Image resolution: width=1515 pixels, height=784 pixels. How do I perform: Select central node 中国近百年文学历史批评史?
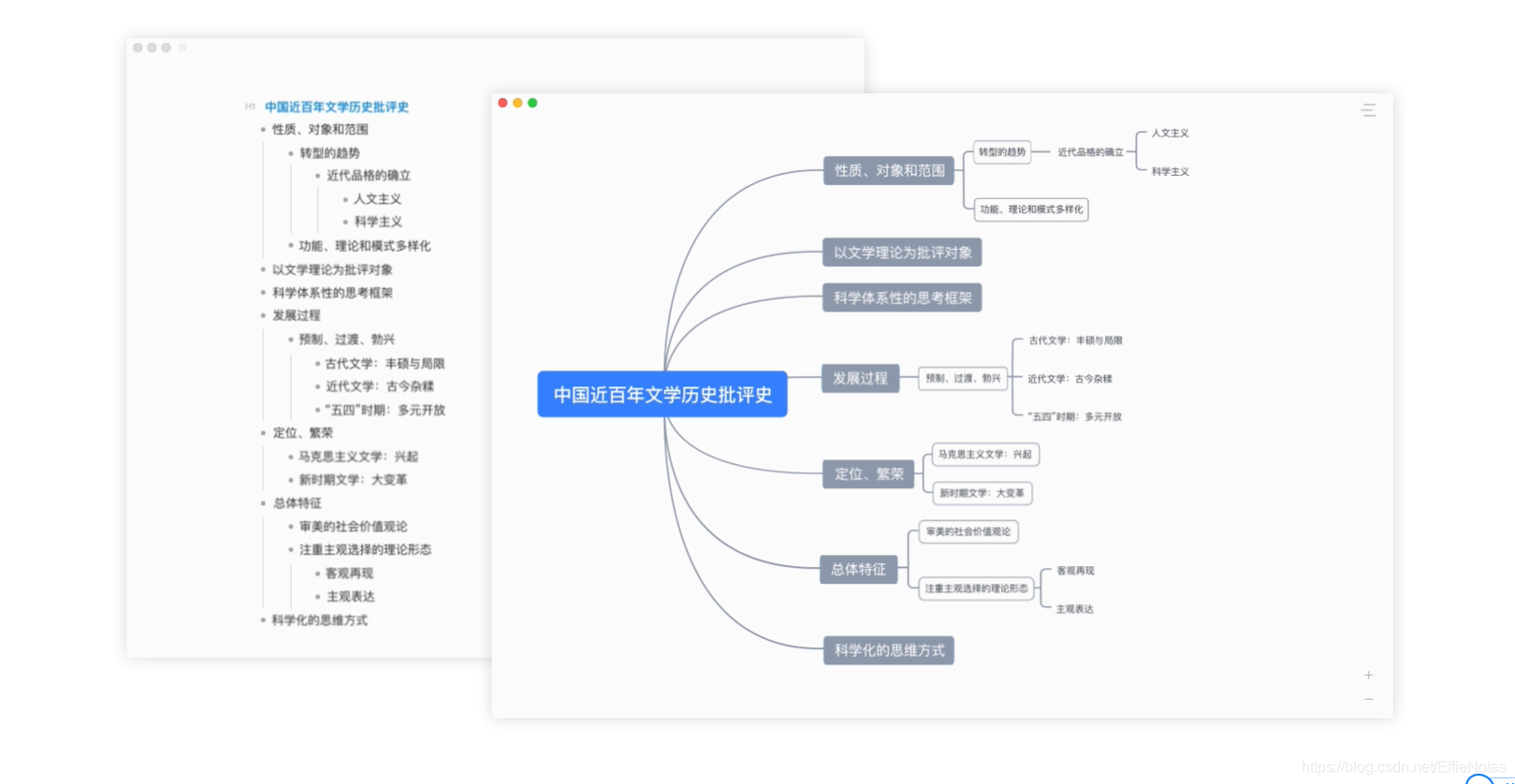[x=663, y=395]
